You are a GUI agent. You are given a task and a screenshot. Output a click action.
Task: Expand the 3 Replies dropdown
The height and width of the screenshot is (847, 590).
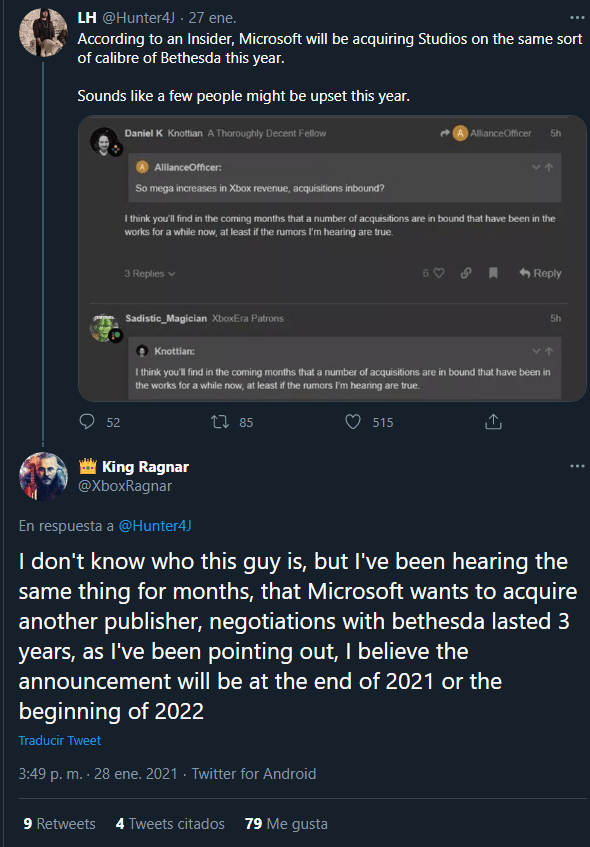tap(150, 274)
